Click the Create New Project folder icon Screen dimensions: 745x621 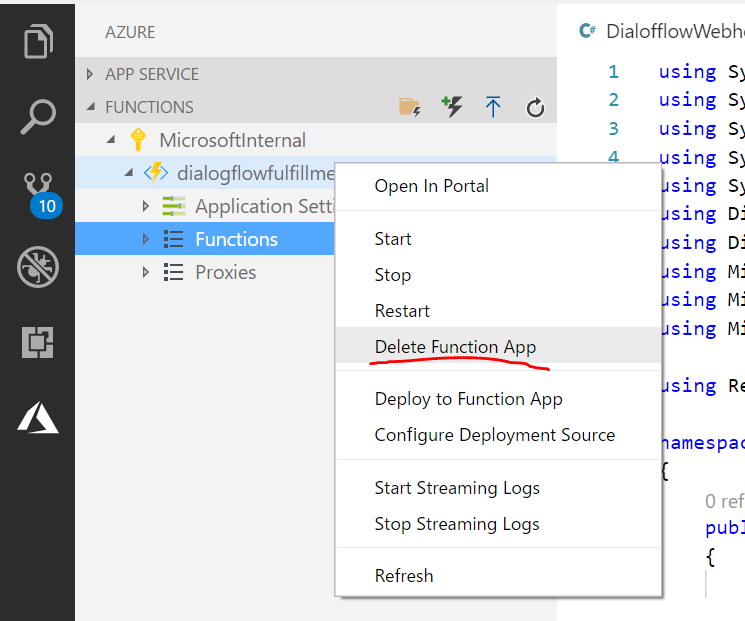pos(410,107)
